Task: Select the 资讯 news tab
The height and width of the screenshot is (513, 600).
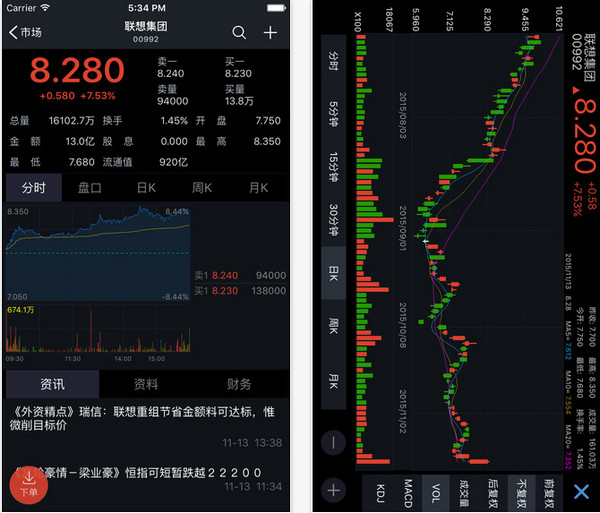Action: coord(52,384)
